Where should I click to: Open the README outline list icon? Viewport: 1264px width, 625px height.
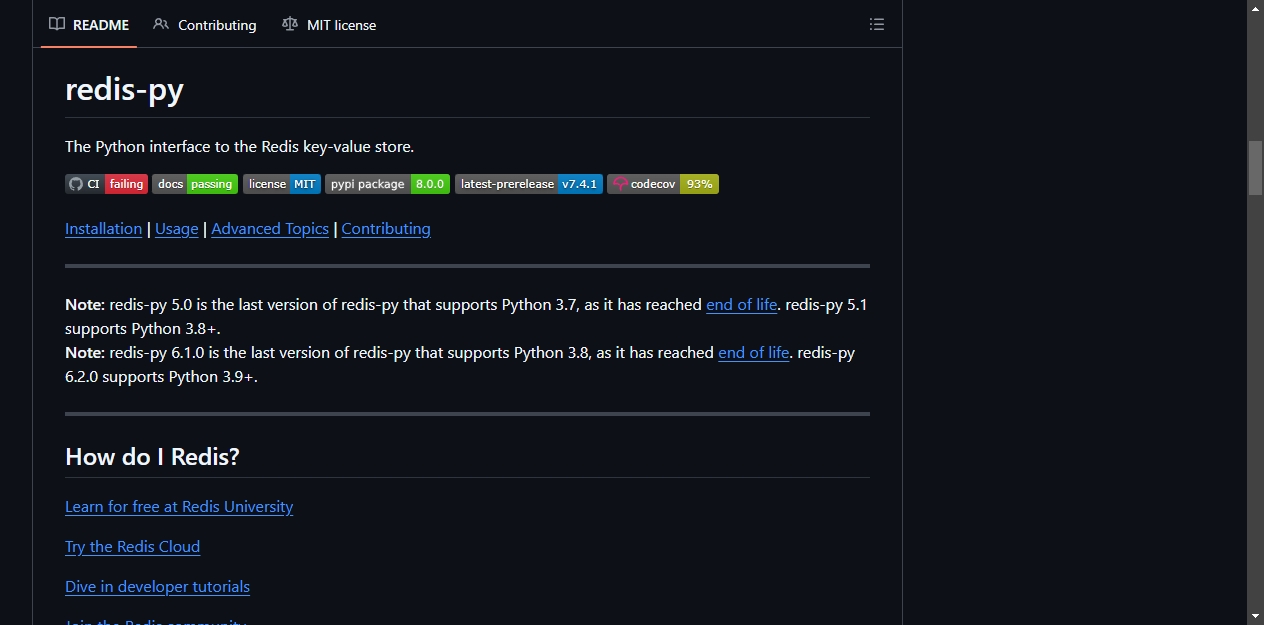click(x=877, y=24)
